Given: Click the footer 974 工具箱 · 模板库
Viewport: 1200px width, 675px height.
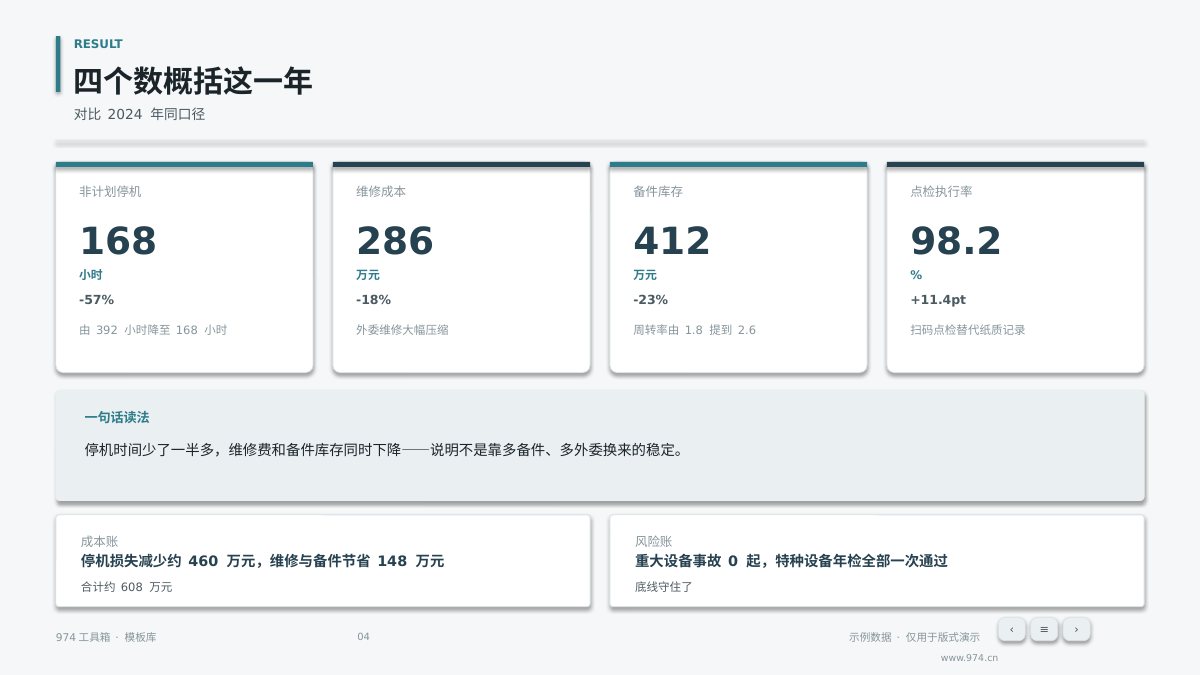Looking at the screenshot, I should 106,637.
